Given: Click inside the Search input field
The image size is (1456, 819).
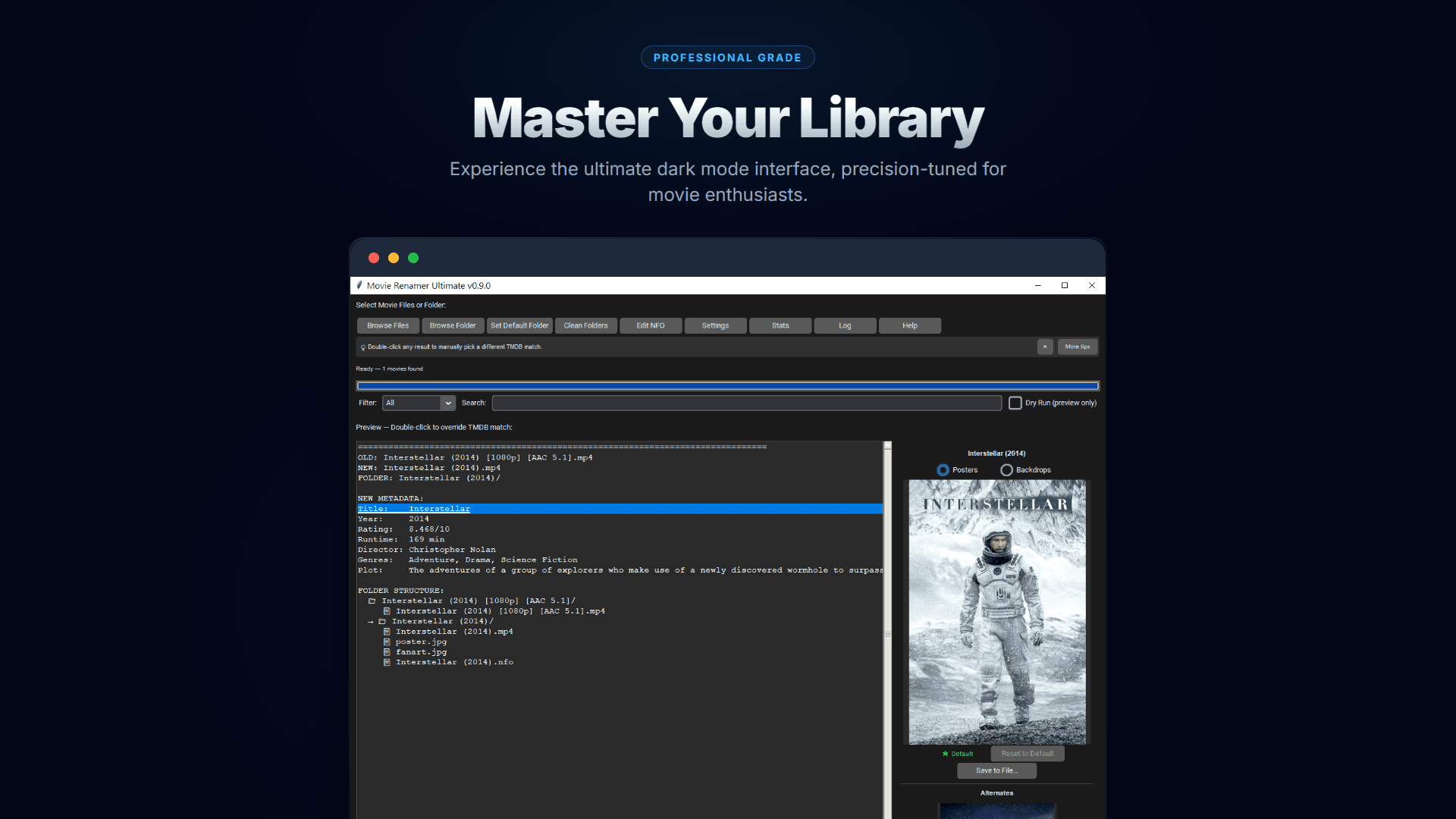Looking at the screenshot, I should click(747, 403).
